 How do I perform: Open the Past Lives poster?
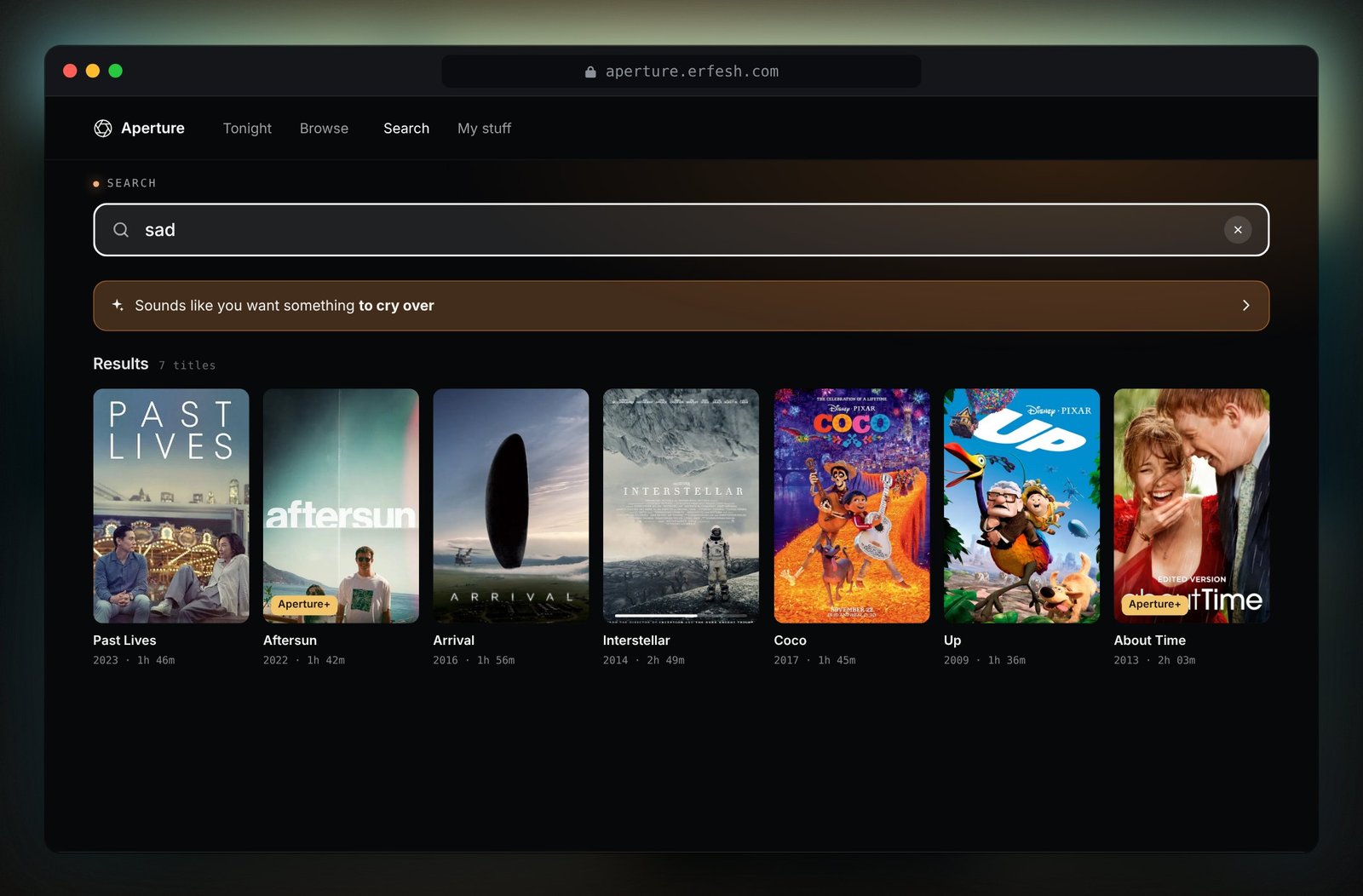[171, 506]
